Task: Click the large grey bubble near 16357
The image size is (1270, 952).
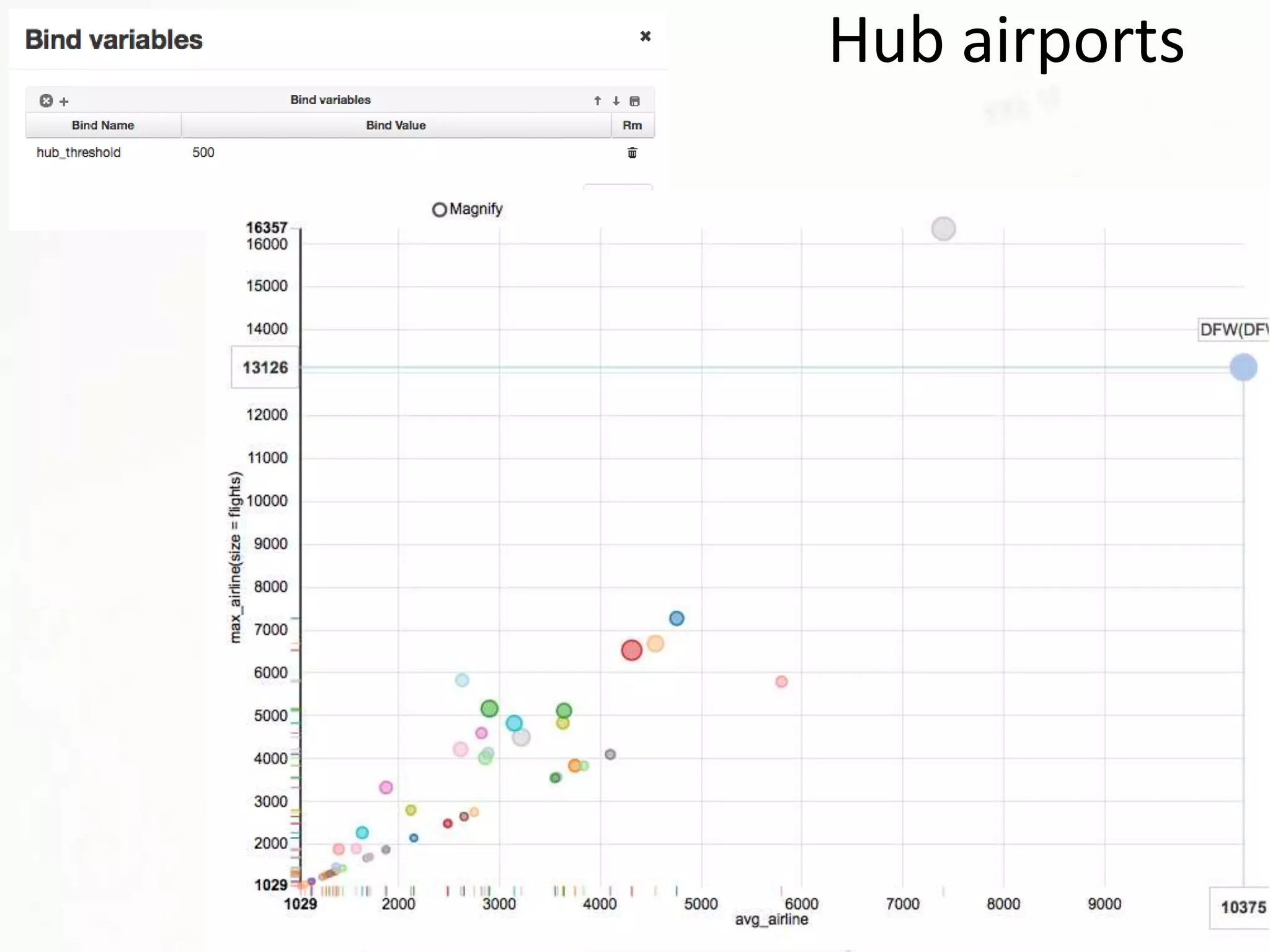Action: [943, 229]
